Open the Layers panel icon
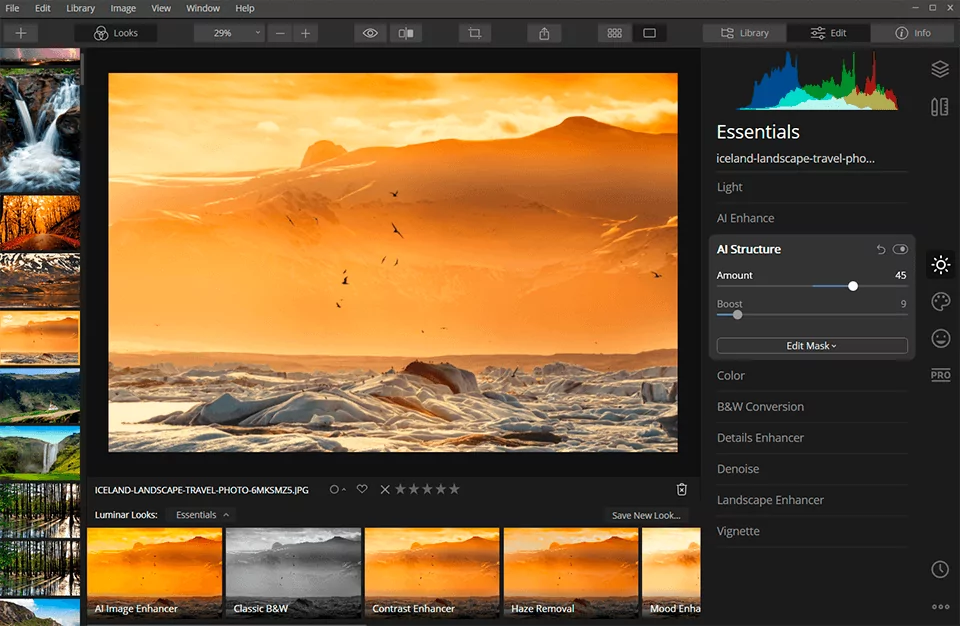Screen dimensions: 960x626 (x=939, y=69)
